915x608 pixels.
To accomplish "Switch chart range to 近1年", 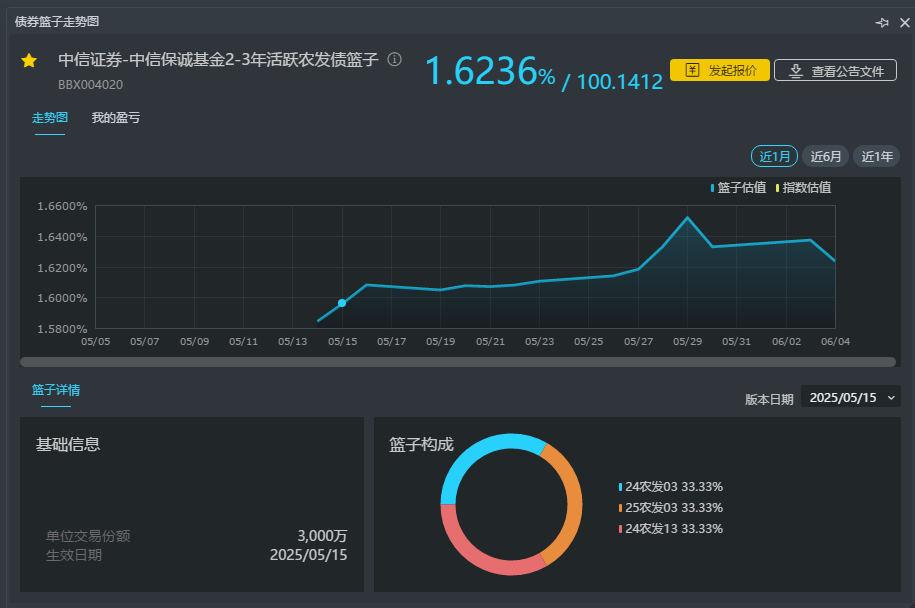I will pyautogui.click(x=876, y=156).
